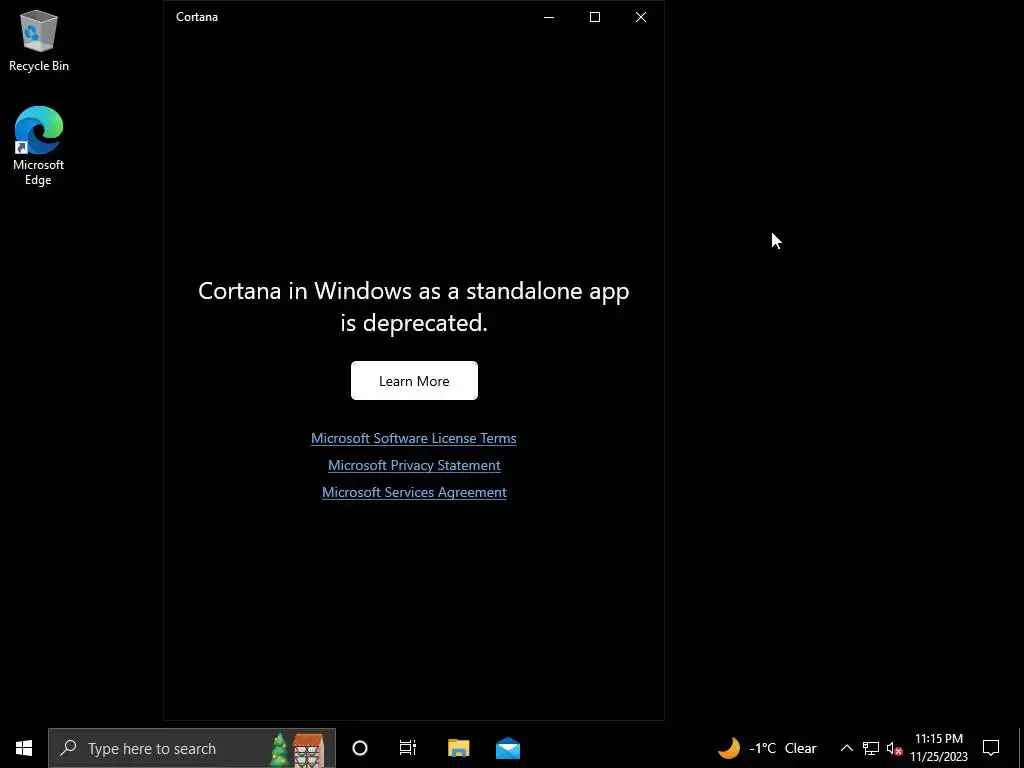Maximize the Cortana window

pyautogui.click(x=595, y=17)
